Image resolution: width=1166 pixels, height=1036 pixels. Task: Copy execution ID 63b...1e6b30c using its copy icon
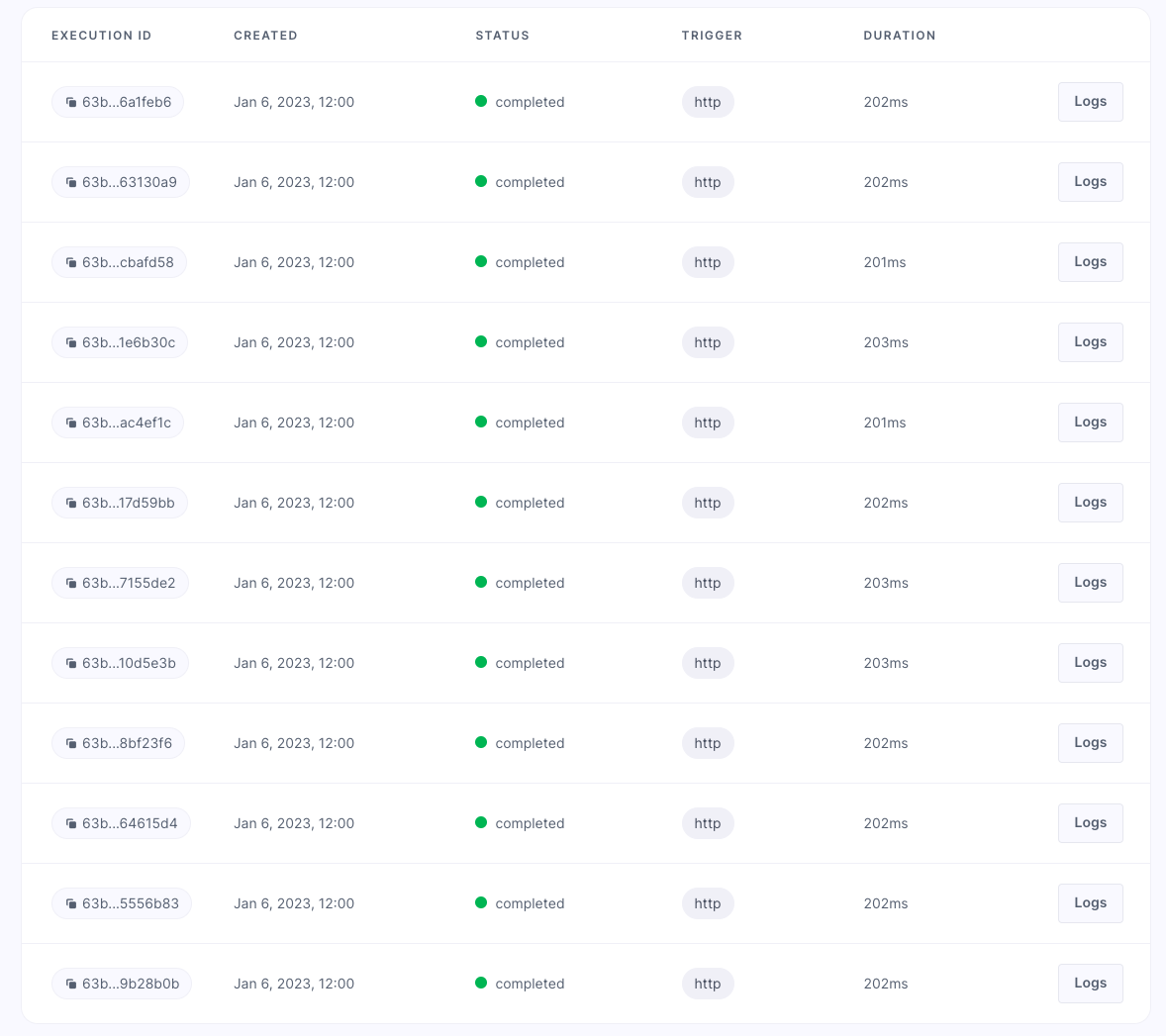point(71,343)
